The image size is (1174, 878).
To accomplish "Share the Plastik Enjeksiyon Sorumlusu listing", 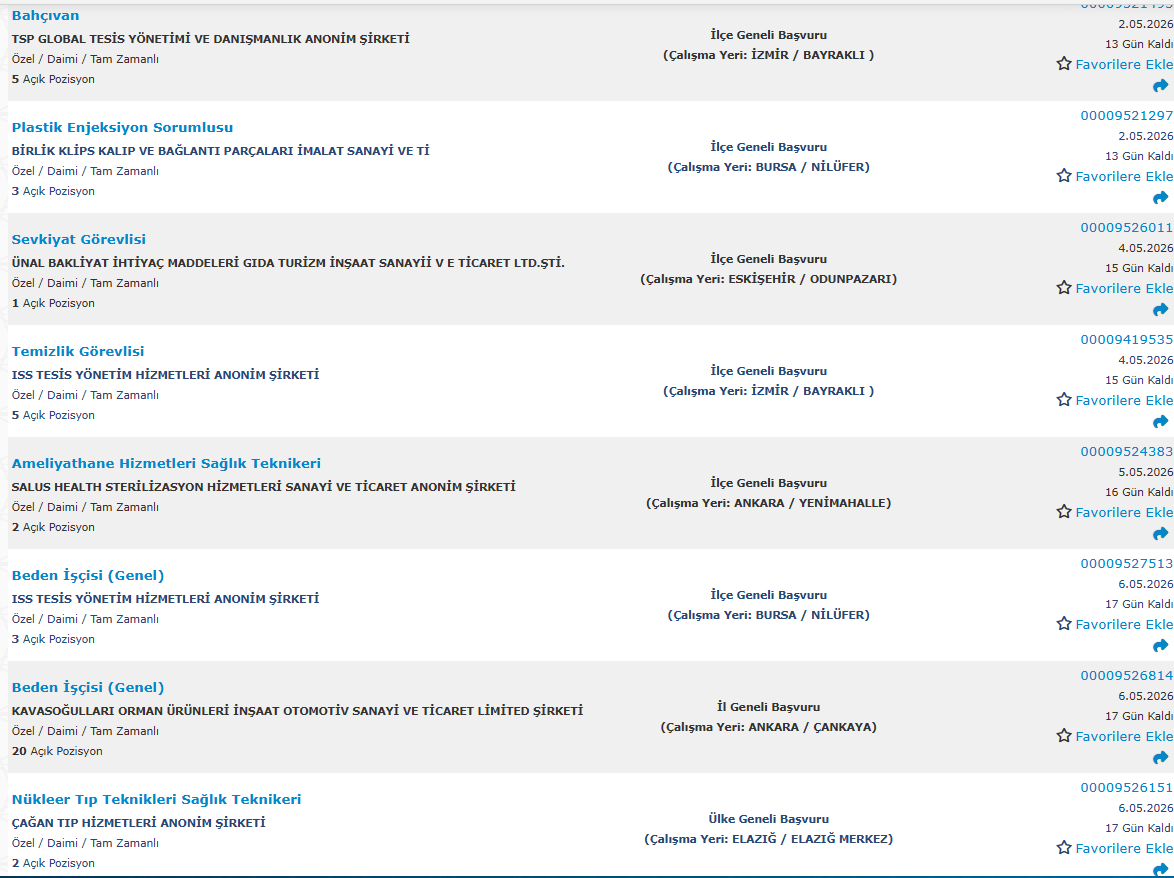I will click(1160, 198).
